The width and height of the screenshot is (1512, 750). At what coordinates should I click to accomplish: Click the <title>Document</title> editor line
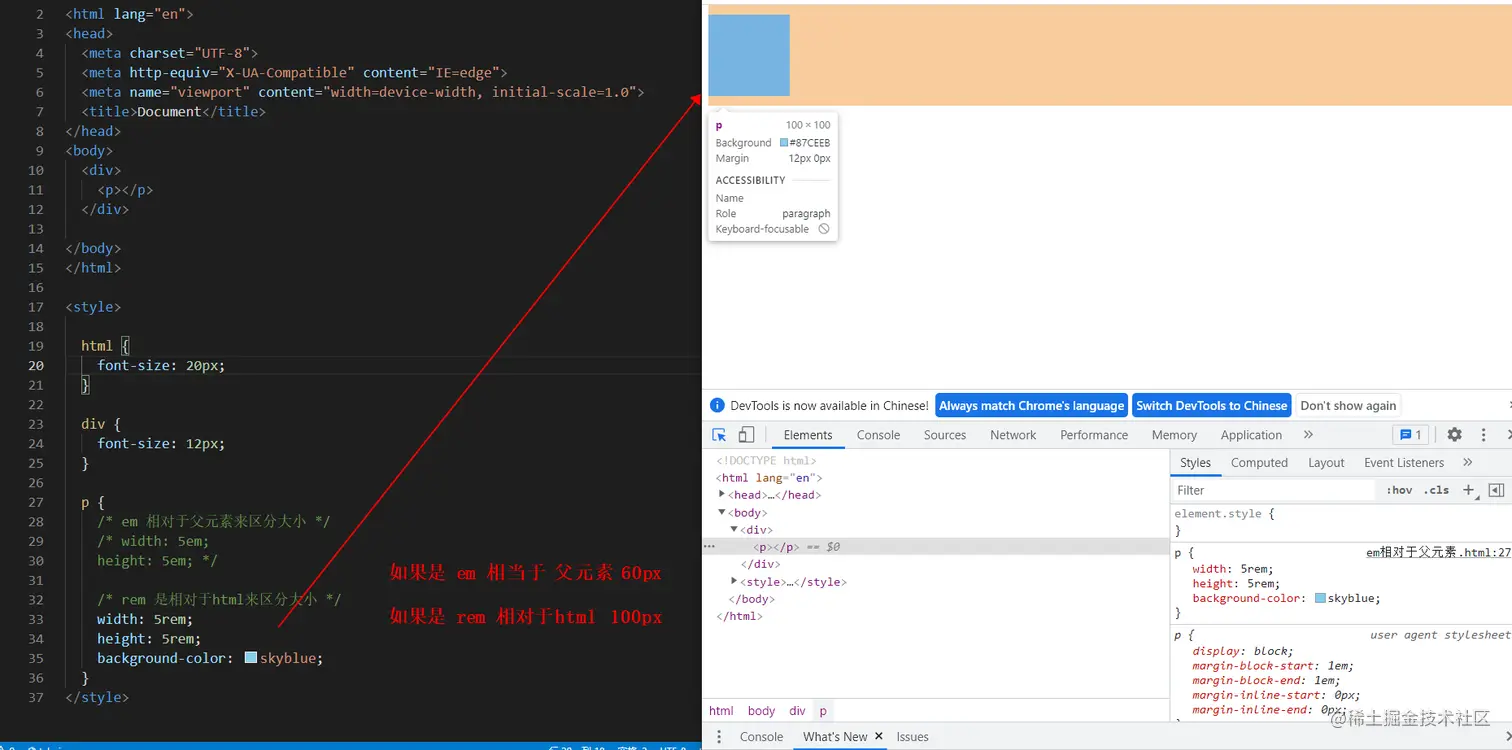point(174,111)
